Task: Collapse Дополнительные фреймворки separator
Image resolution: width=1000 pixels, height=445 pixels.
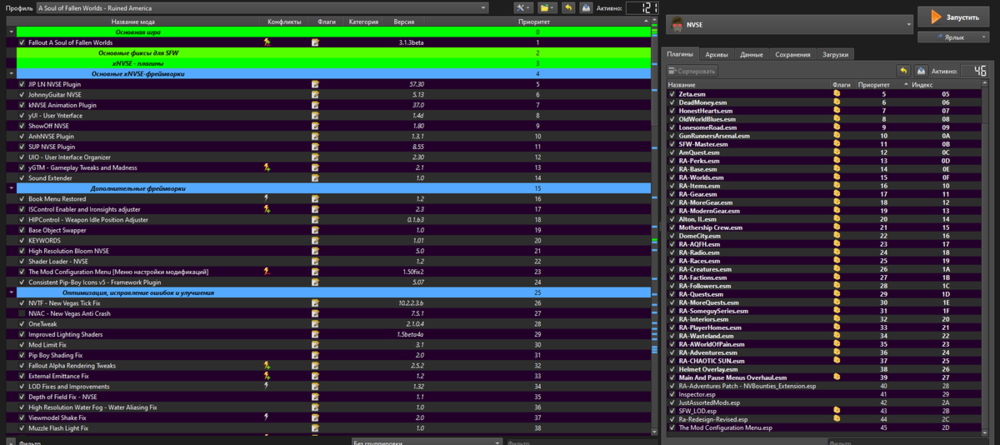Action: pyautogui.click(x=11, y=189)
